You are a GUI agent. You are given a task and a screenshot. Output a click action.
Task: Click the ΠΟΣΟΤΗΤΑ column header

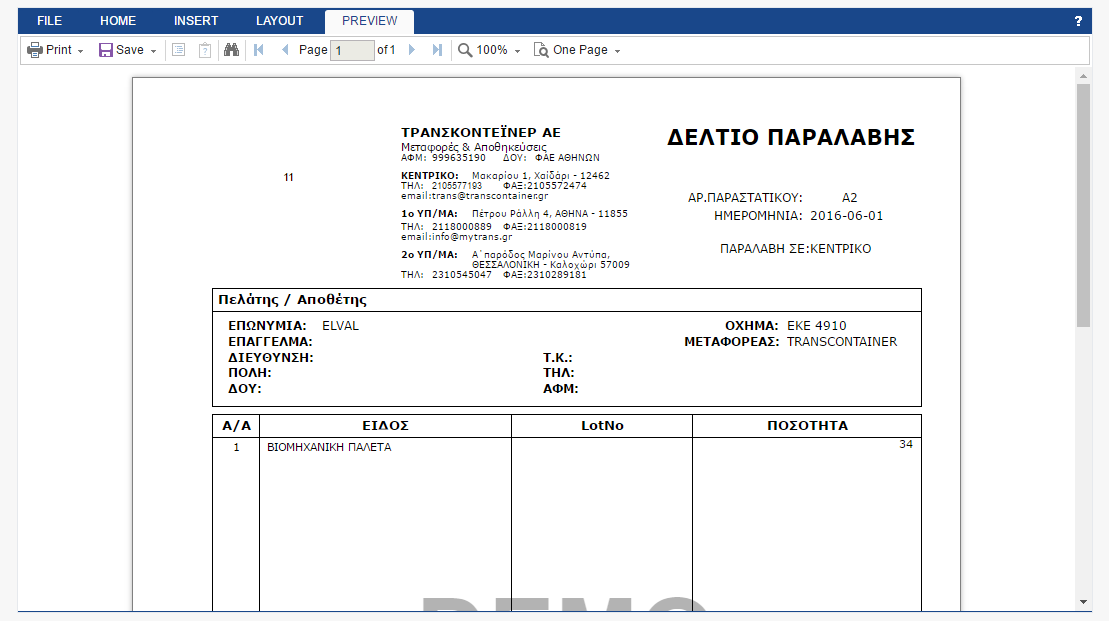(807, 426)
